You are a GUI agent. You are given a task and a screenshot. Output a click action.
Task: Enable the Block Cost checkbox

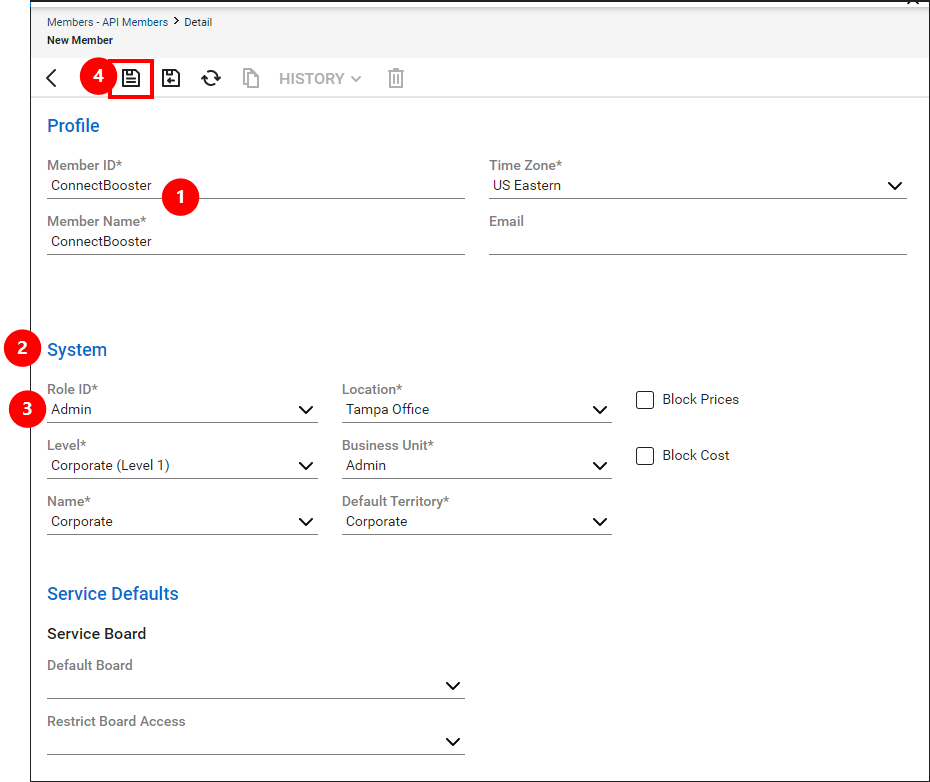tap(645, 455)
